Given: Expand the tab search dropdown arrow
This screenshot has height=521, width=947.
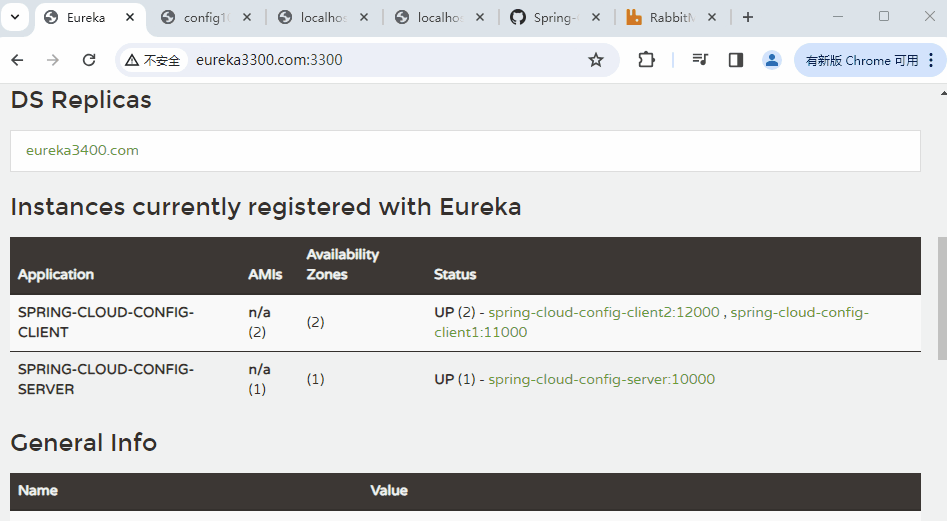Looking at the screenshot, I should [x=15, y=17].
